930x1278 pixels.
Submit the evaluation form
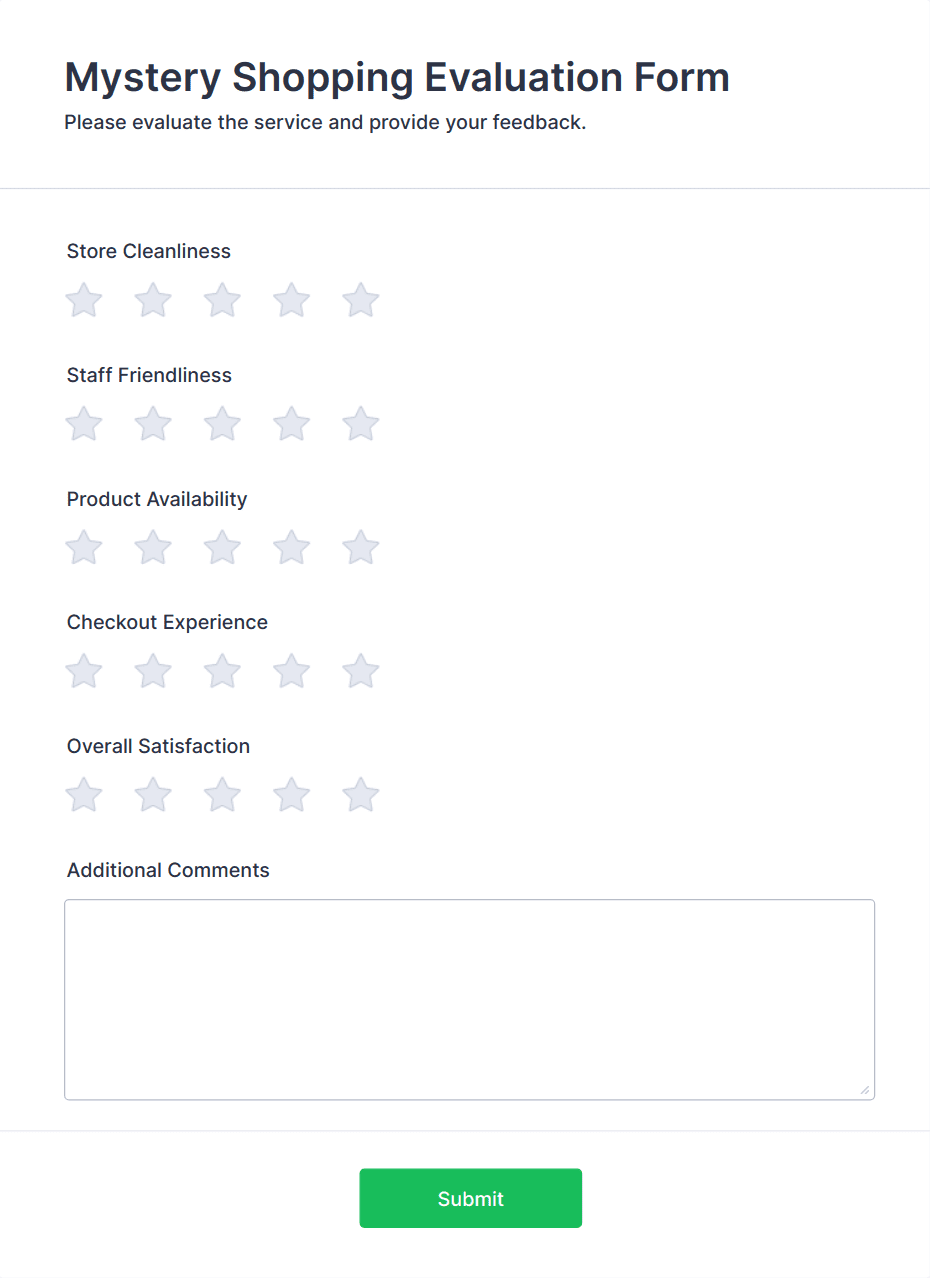point(470,1197)
